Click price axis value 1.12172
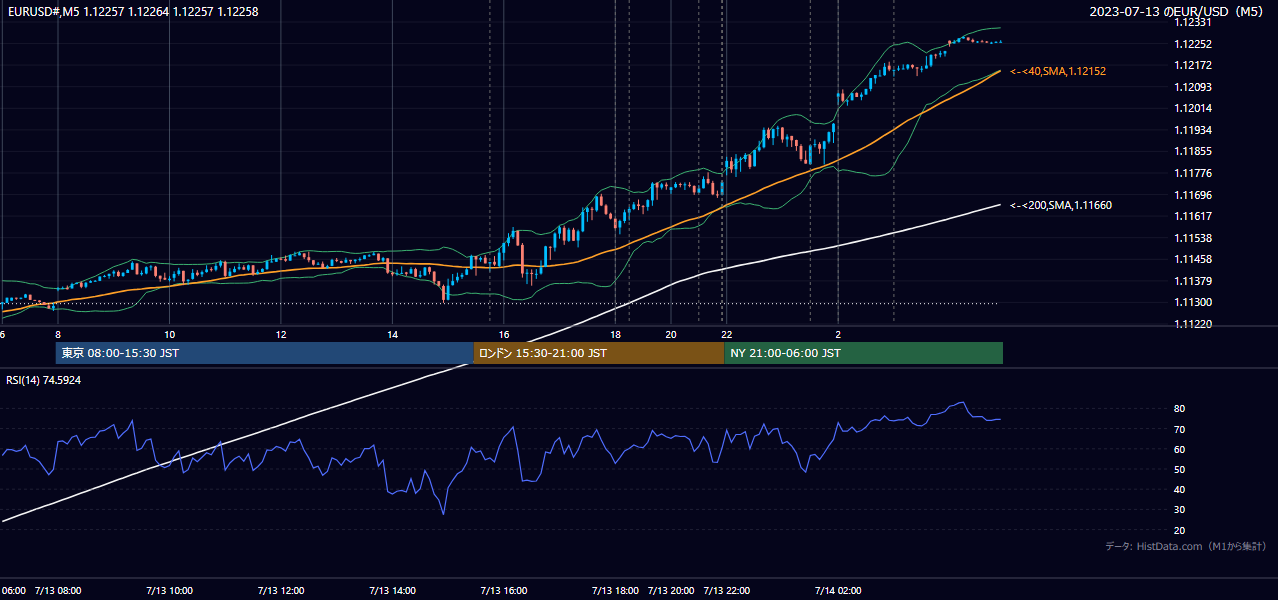1278x600 pixels. point(1193,65)
